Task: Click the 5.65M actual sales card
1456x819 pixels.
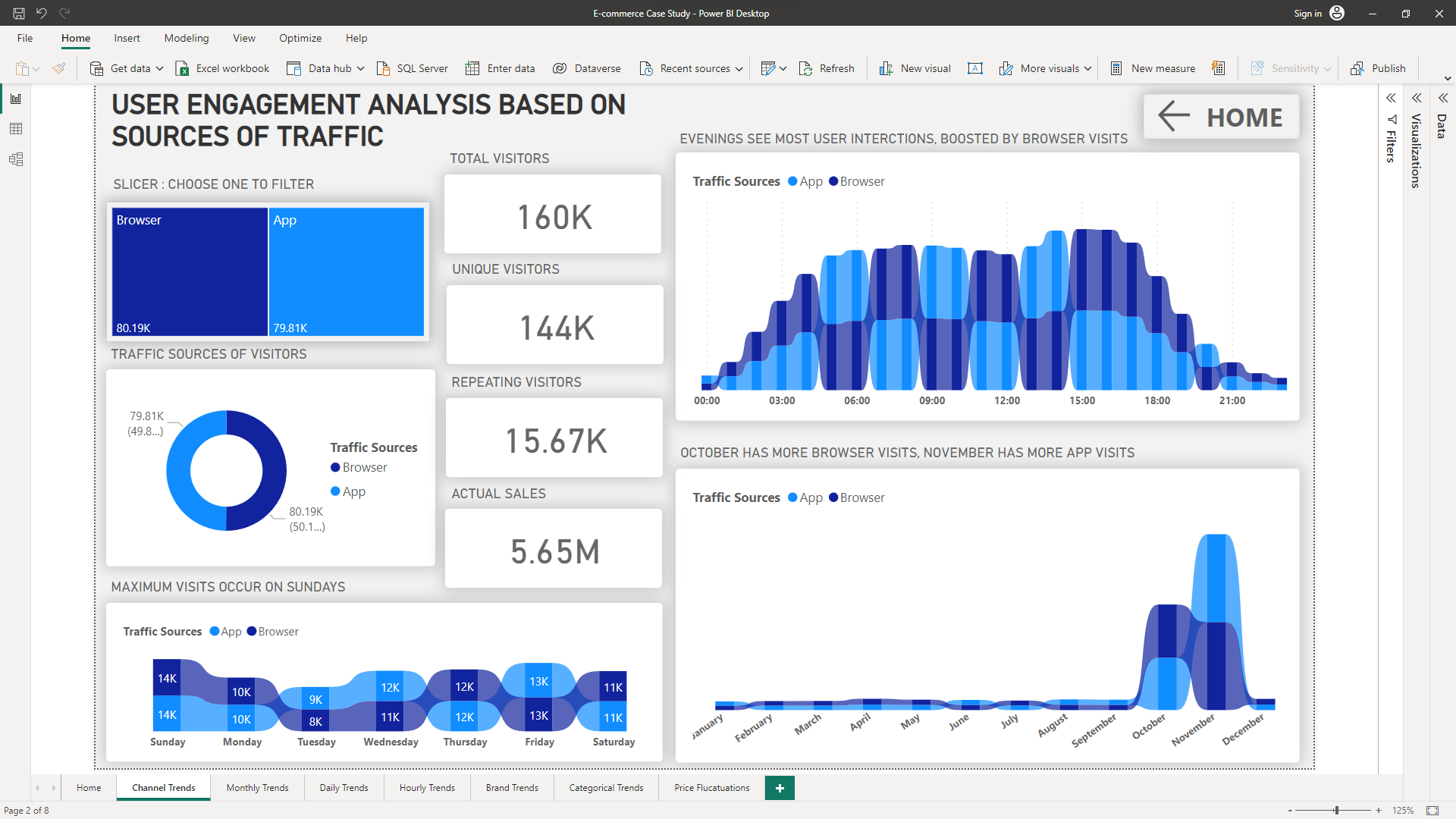Action: coord(554,548)
